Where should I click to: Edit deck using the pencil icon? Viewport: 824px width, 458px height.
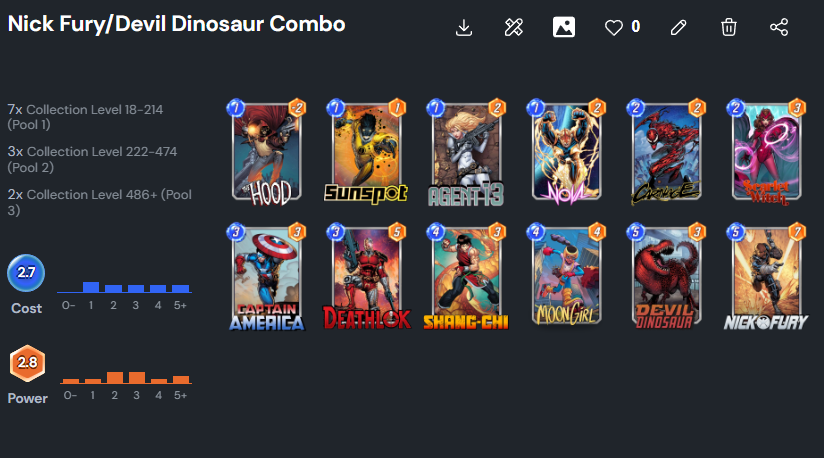click(x=678, y=27)
